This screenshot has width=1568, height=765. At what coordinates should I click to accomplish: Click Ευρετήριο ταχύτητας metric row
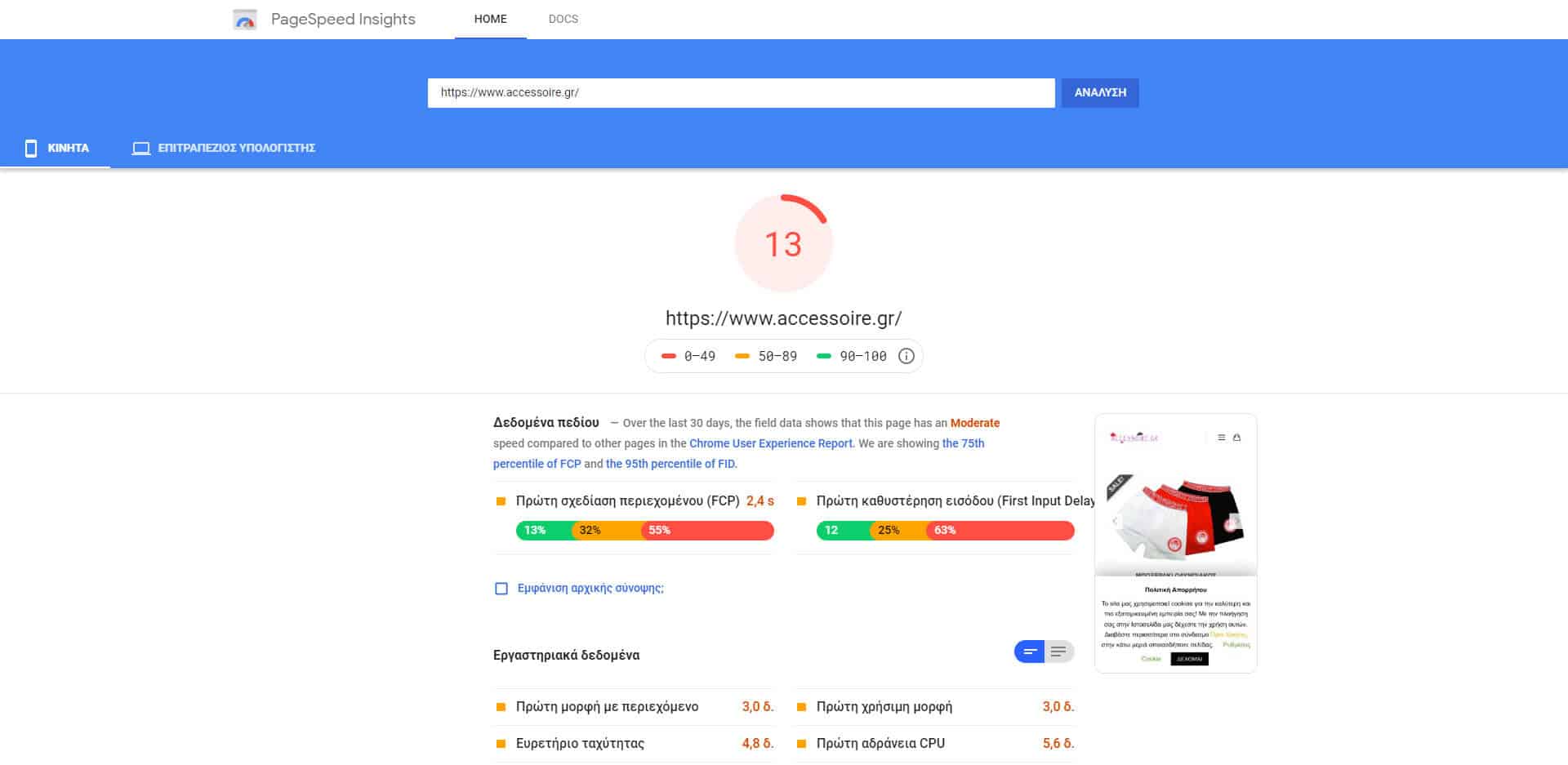pos(634,744)
